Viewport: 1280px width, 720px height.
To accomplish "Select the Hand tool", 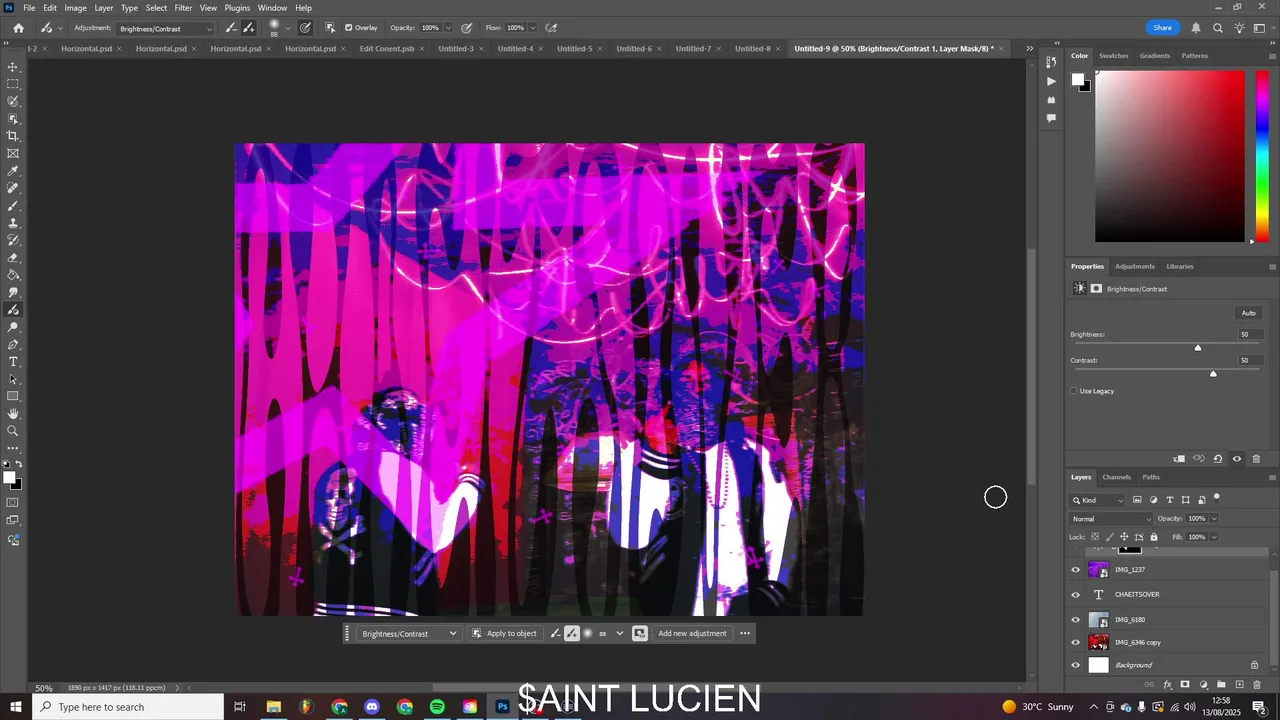I will coord(13,414).
